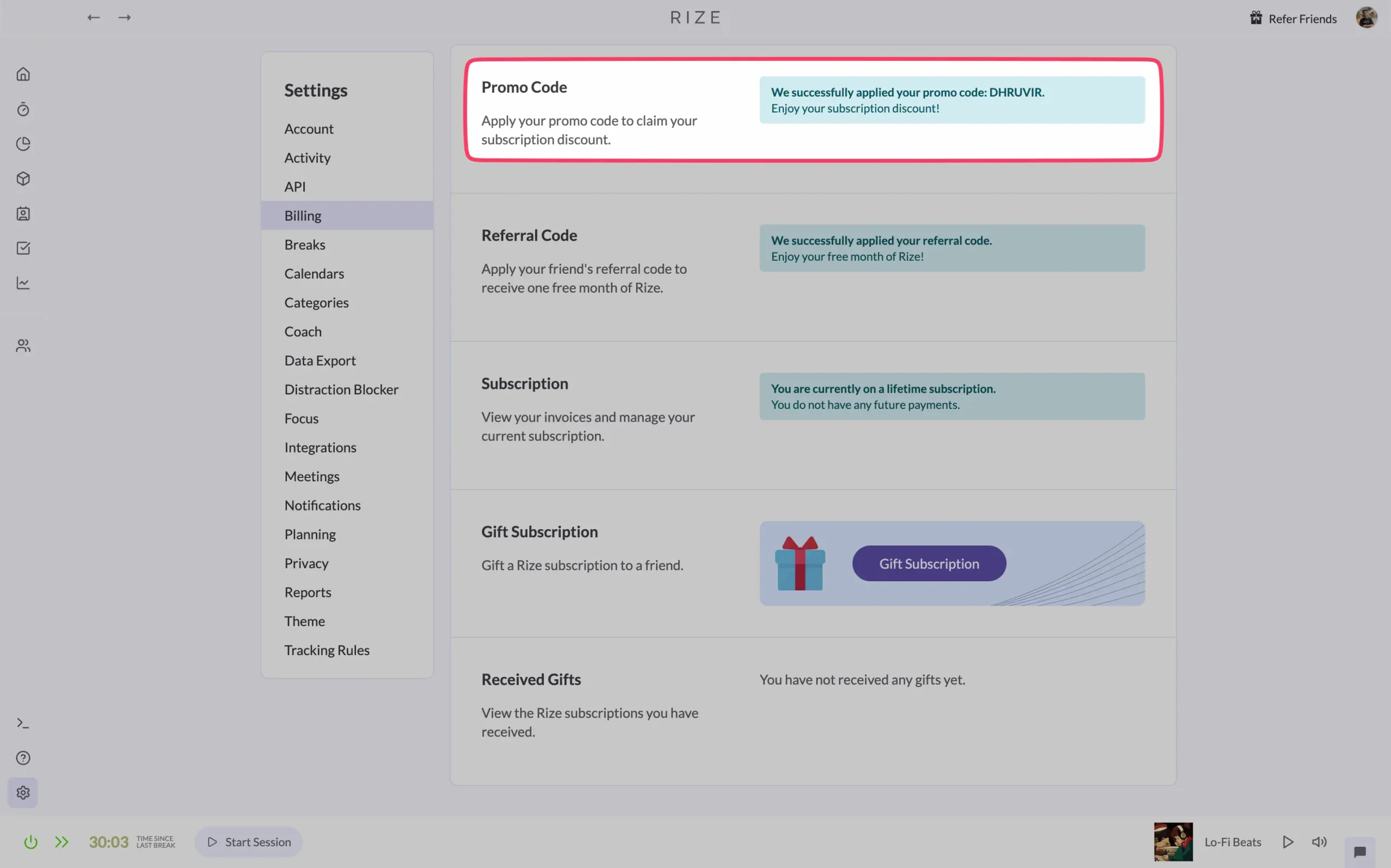This screenshot has height=868, width=1391.
Task: Click the settings gear icon
Action: click(23, 793)
